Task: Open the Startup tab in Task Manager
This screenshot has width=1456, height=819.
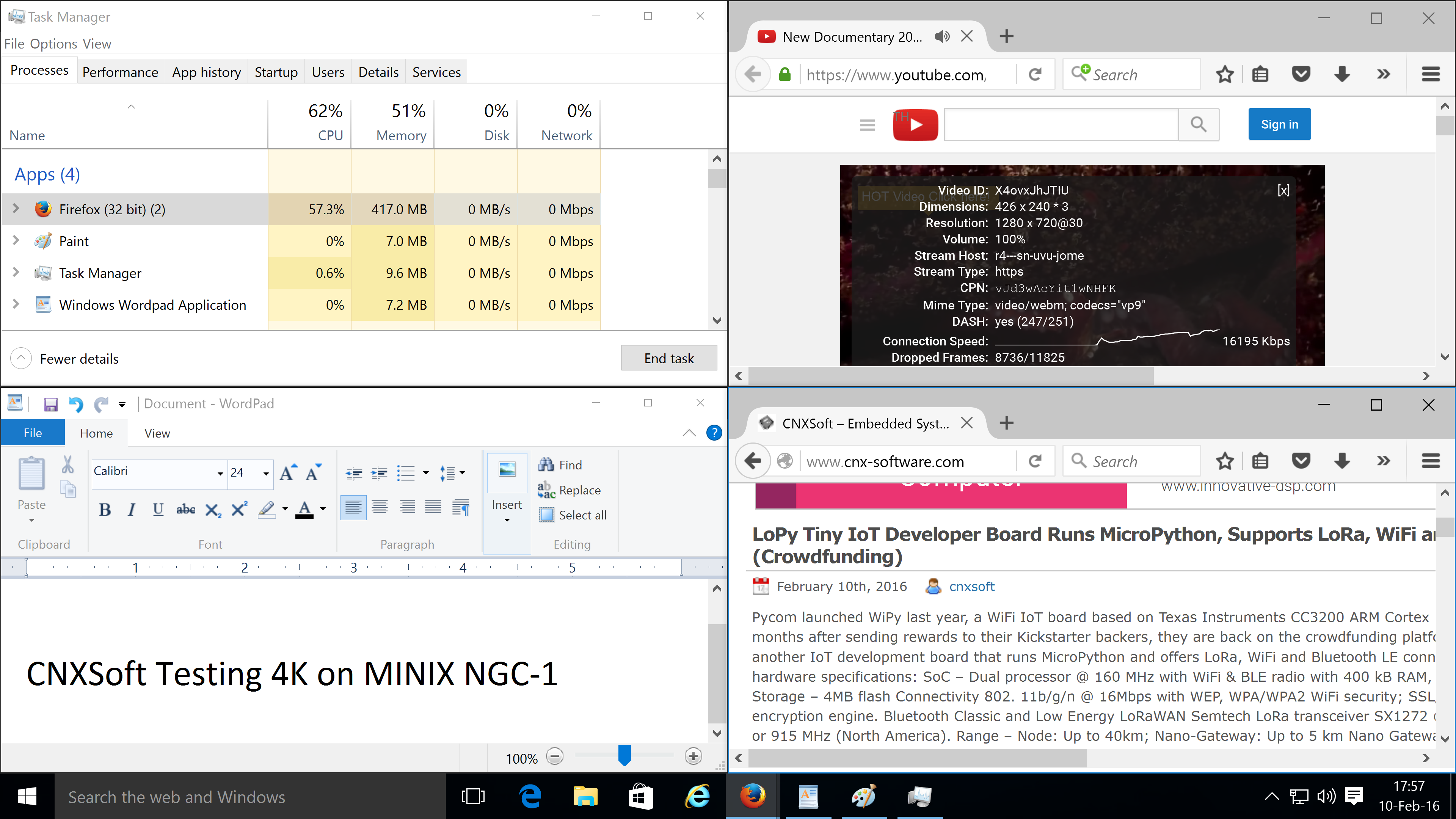Action: 276,72
